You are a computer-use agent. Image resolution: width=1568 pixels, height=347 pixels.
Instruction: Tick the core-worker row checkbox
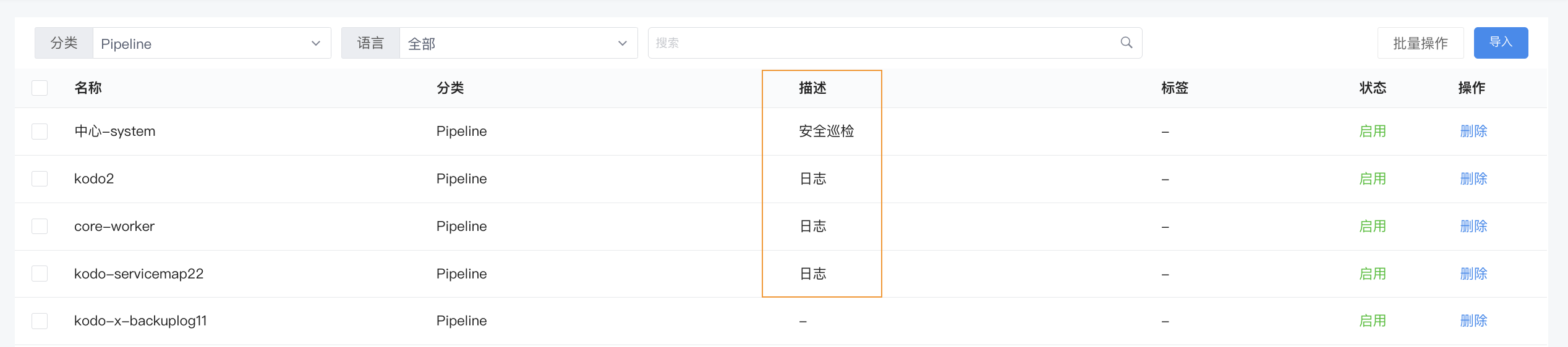pyautogui.click(x=40, y=227)
